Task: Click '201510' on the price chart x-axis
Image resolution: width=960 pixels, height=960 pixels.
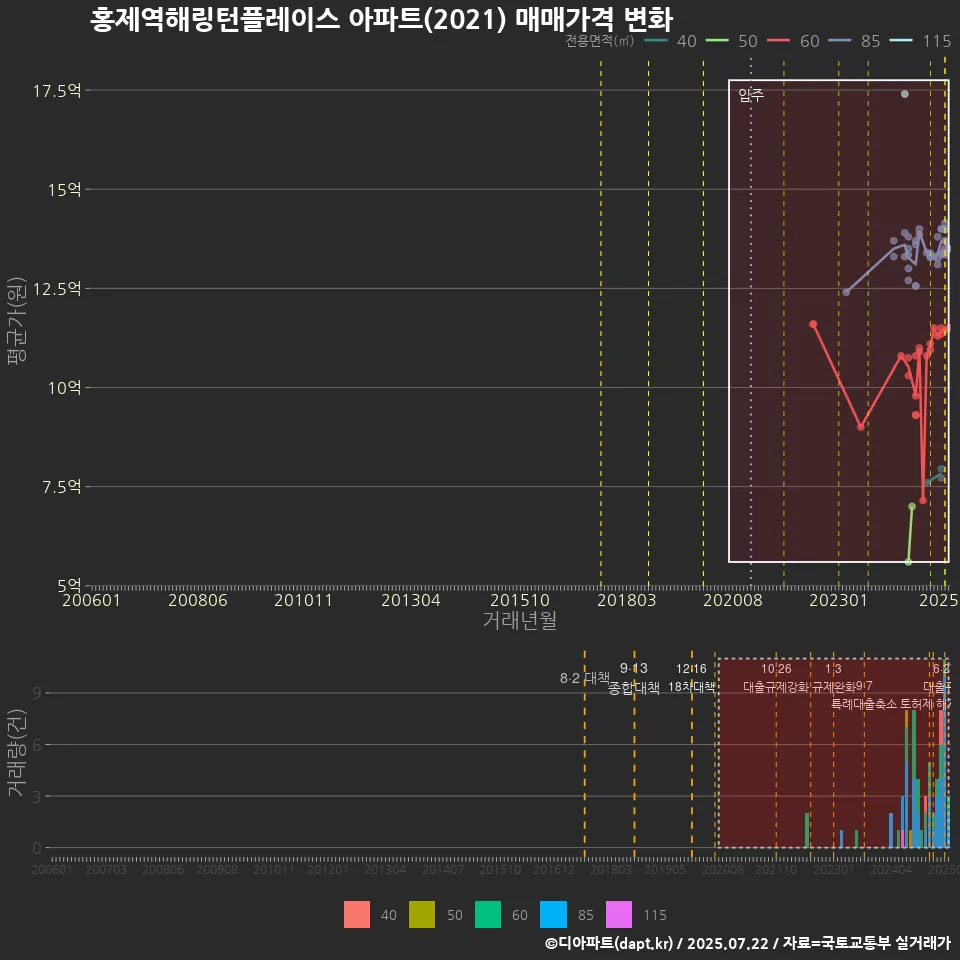Action: 520,600
